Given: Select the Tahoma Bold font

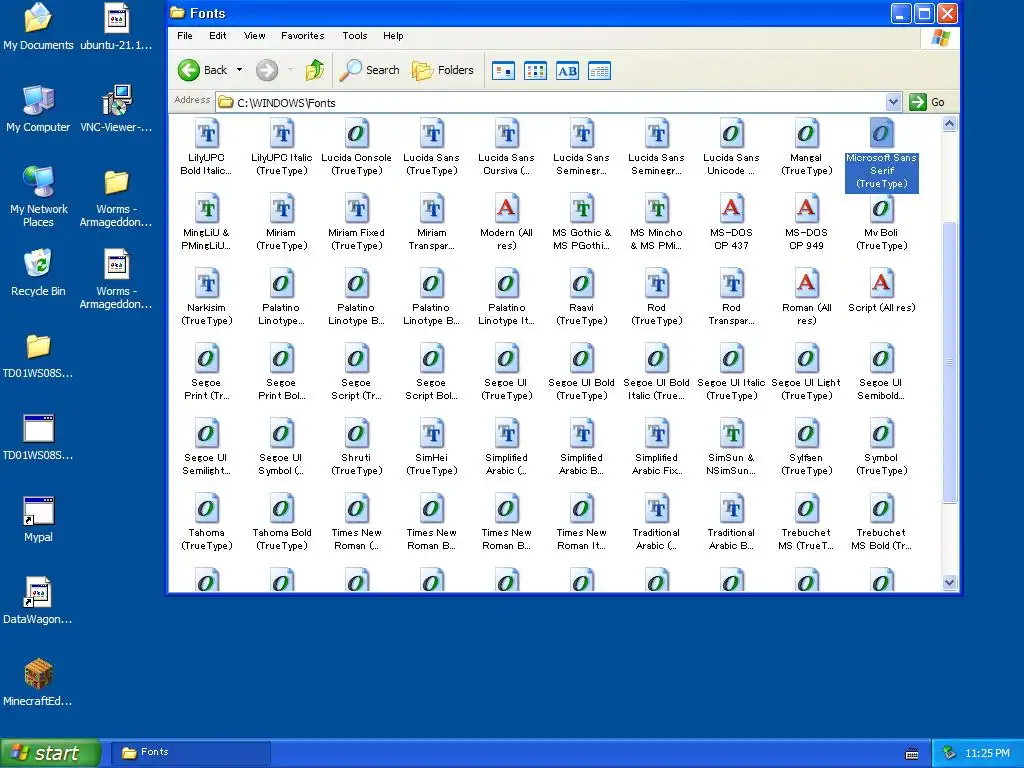Looking at the screenshot, I should pyautogui.click(x=281, y=523).
